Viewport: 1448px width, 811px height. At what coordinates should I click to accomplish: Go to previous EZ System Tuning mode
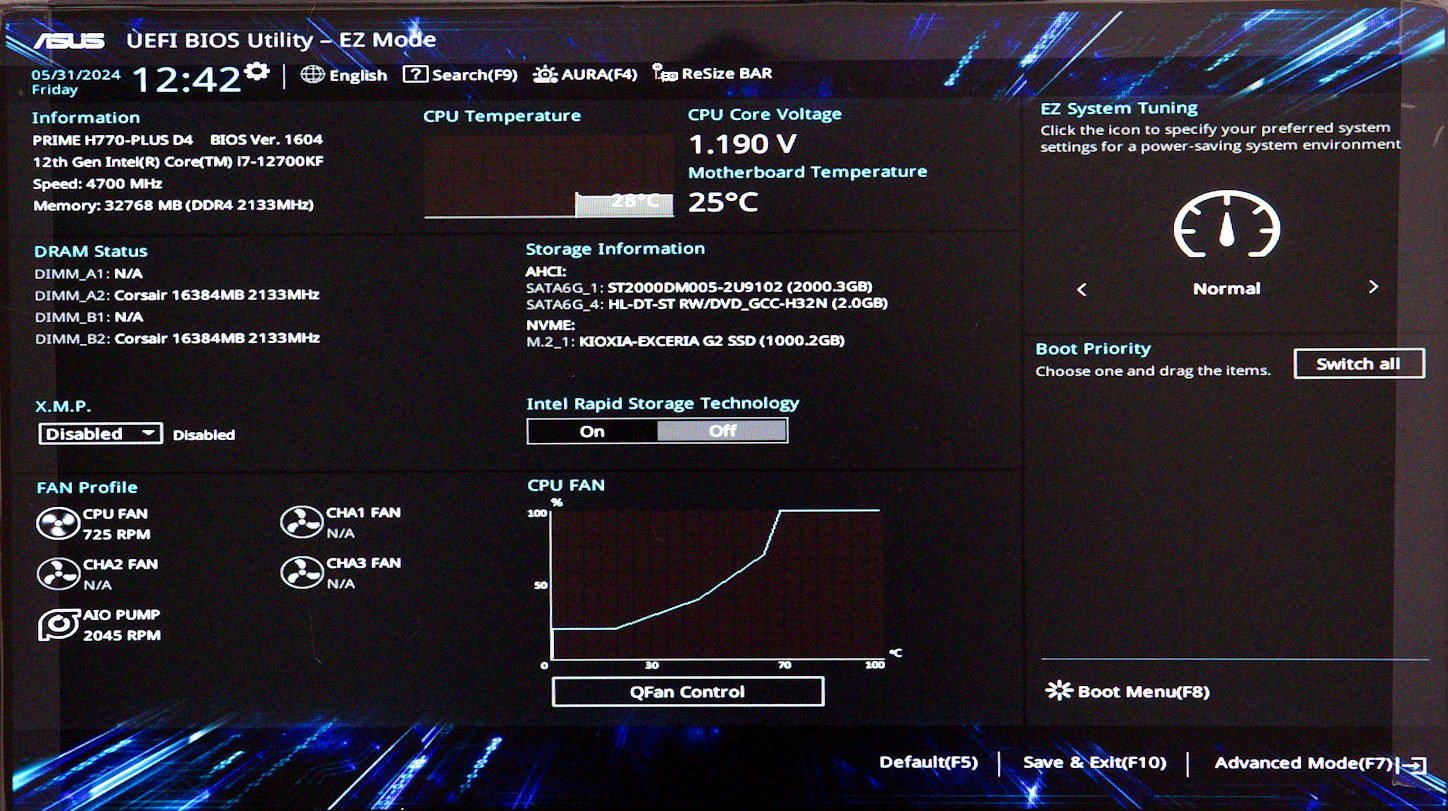point(1082,289)
